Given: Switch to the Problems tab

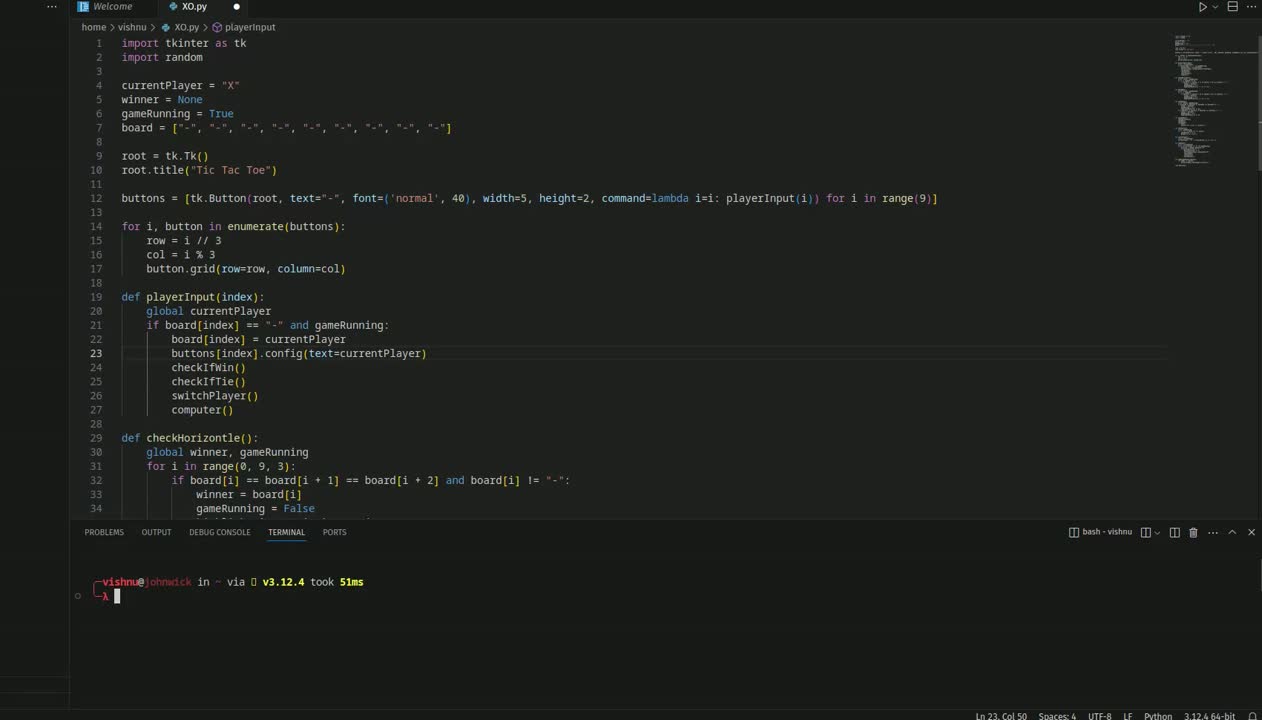Looking at the screenshot, I should (x=104, y=532).
